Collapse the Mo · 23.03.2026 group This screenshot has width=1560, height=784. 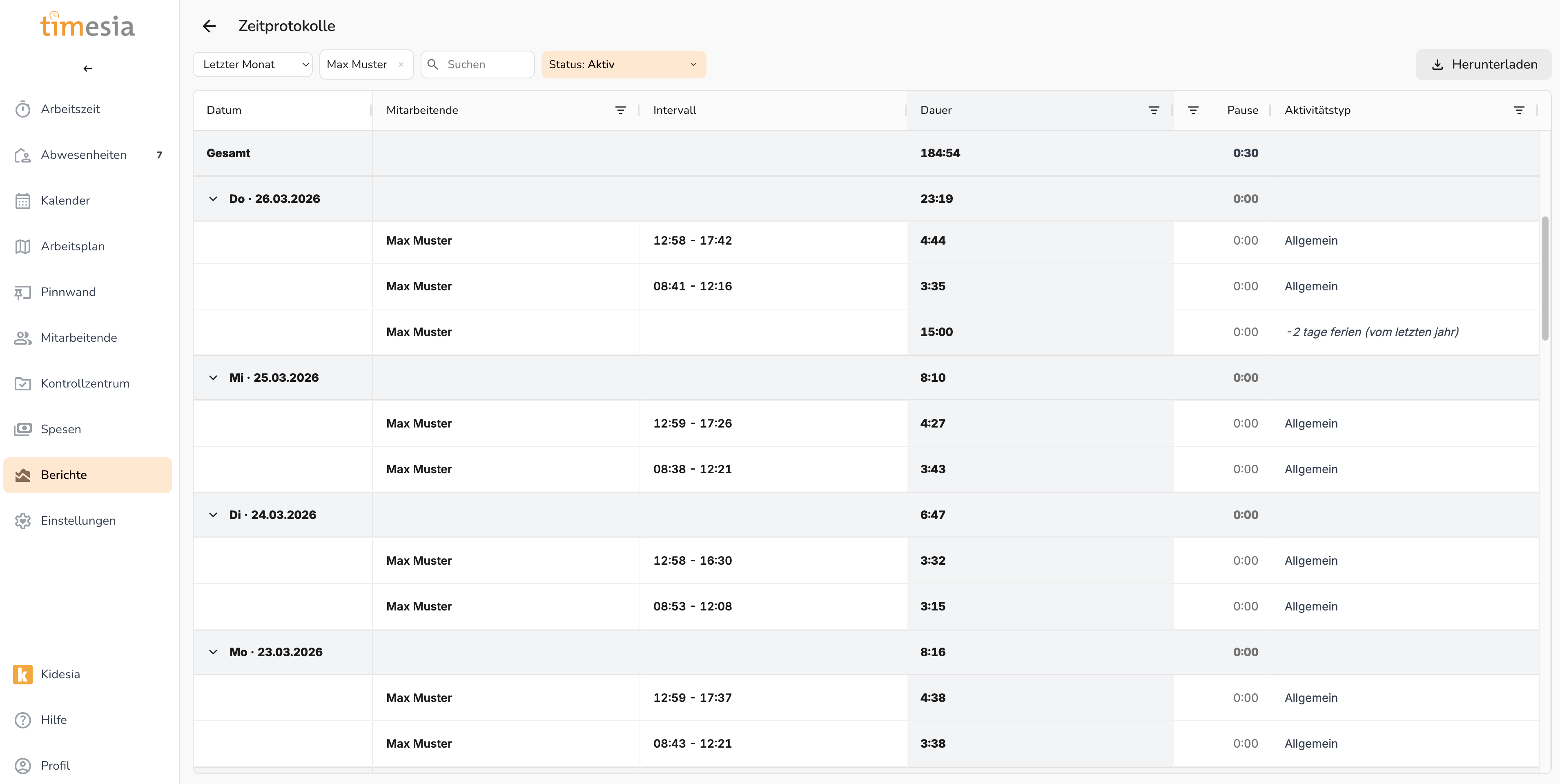coord(213,652)
